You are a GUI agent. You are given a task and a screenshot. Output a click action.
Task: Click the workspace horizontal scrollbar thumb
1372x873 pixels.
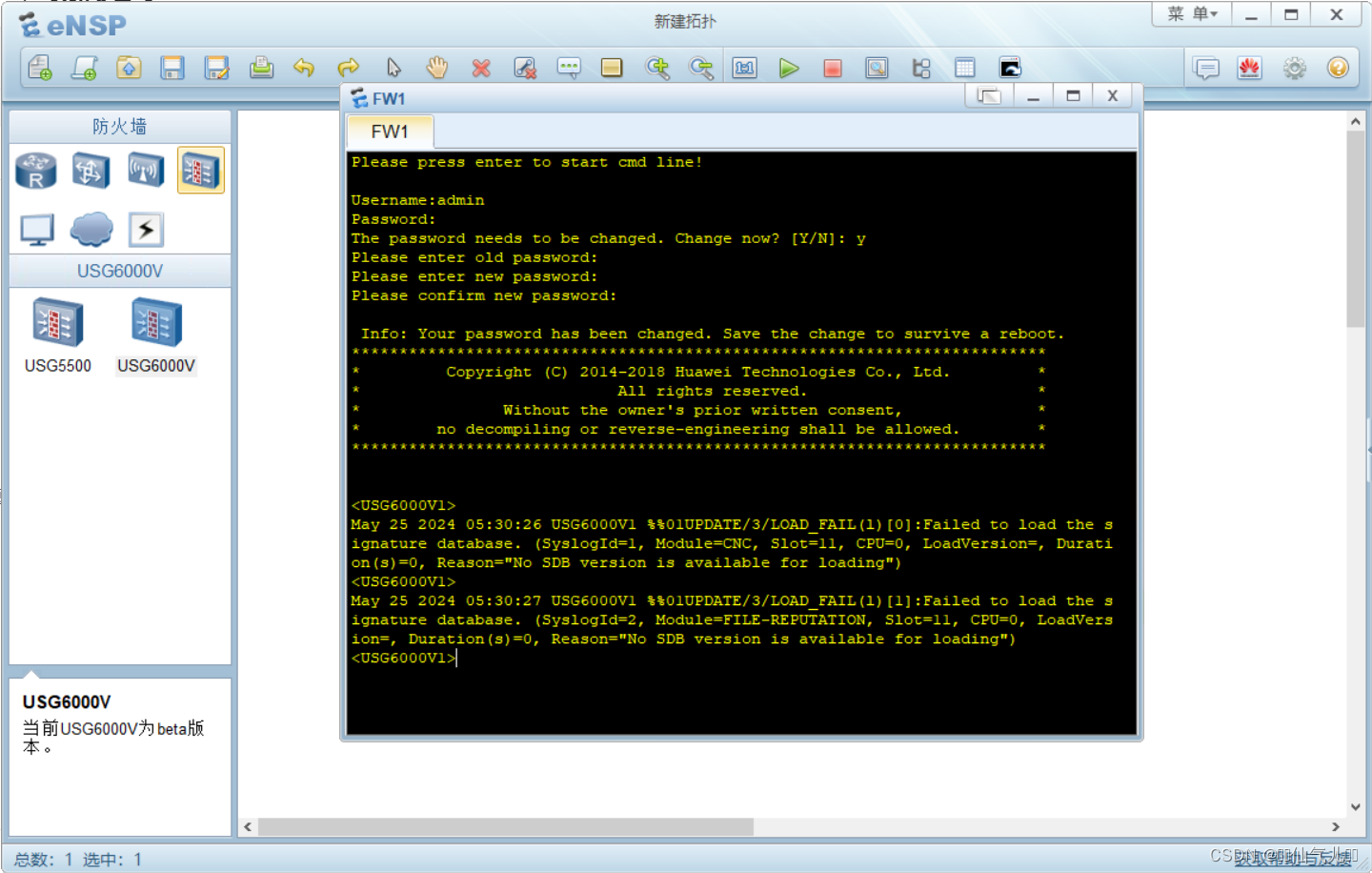(x=506, y=826)
